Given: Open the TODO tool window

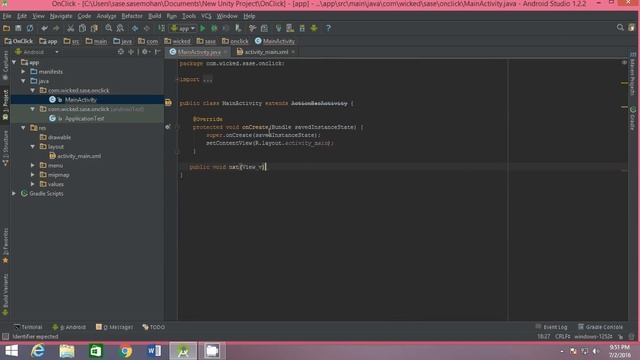Looking at the screenshot, I should click(153, 327).
